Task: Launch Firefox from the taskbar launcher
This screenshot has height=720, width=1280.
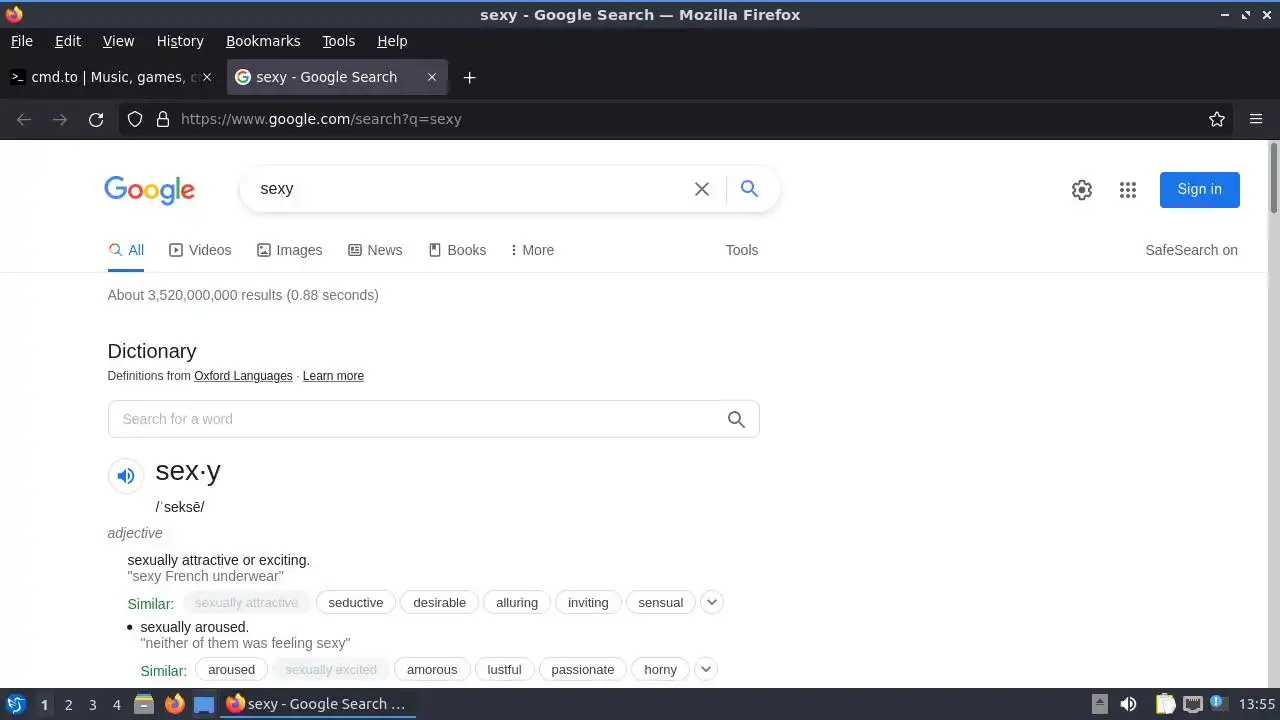Action: 174,704
